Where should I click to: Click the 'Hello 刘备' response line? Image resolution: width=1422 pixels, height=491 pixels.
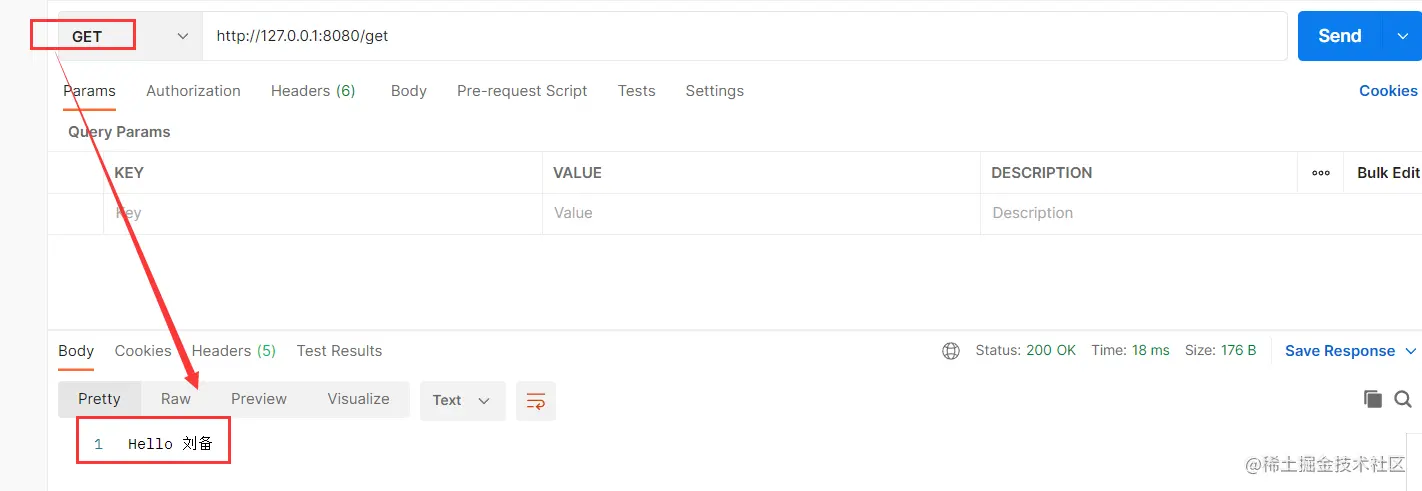[x=171, y=444]
